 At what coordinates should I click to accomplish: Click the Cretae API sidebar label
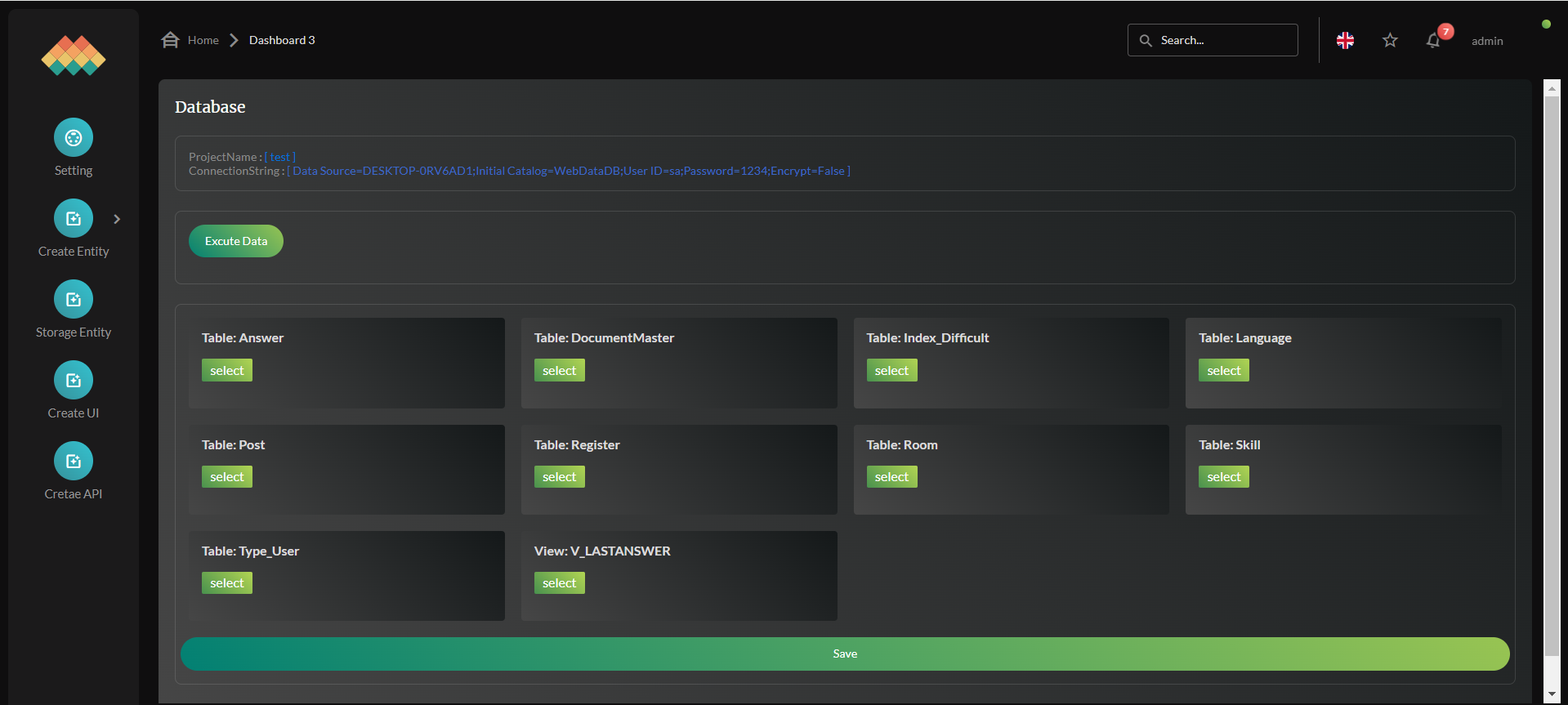point(74,493)
